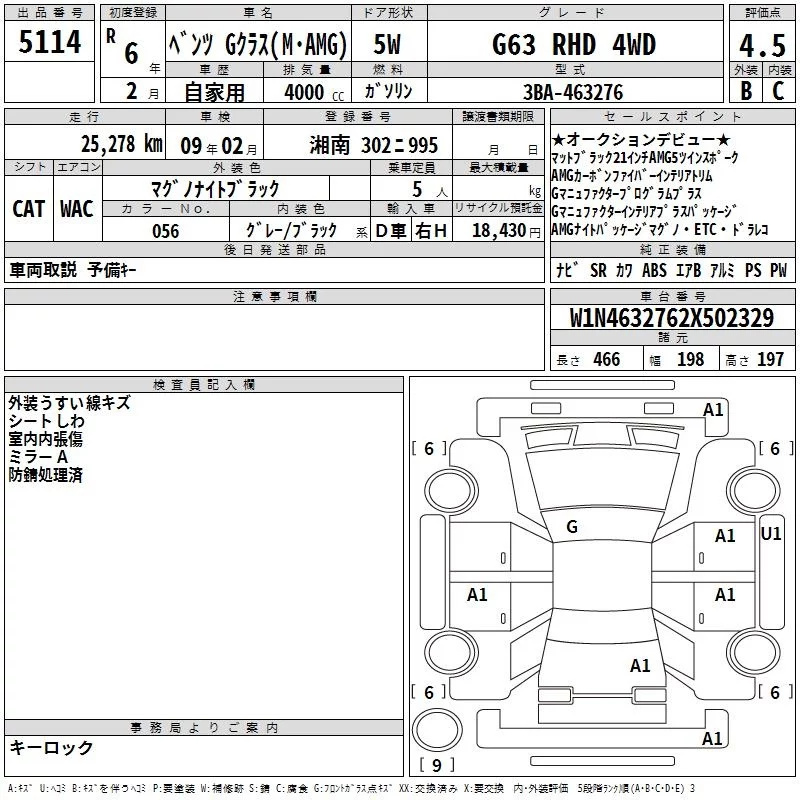Click the A1 mark on the rear bumper
800x800 pixels.
712,738
